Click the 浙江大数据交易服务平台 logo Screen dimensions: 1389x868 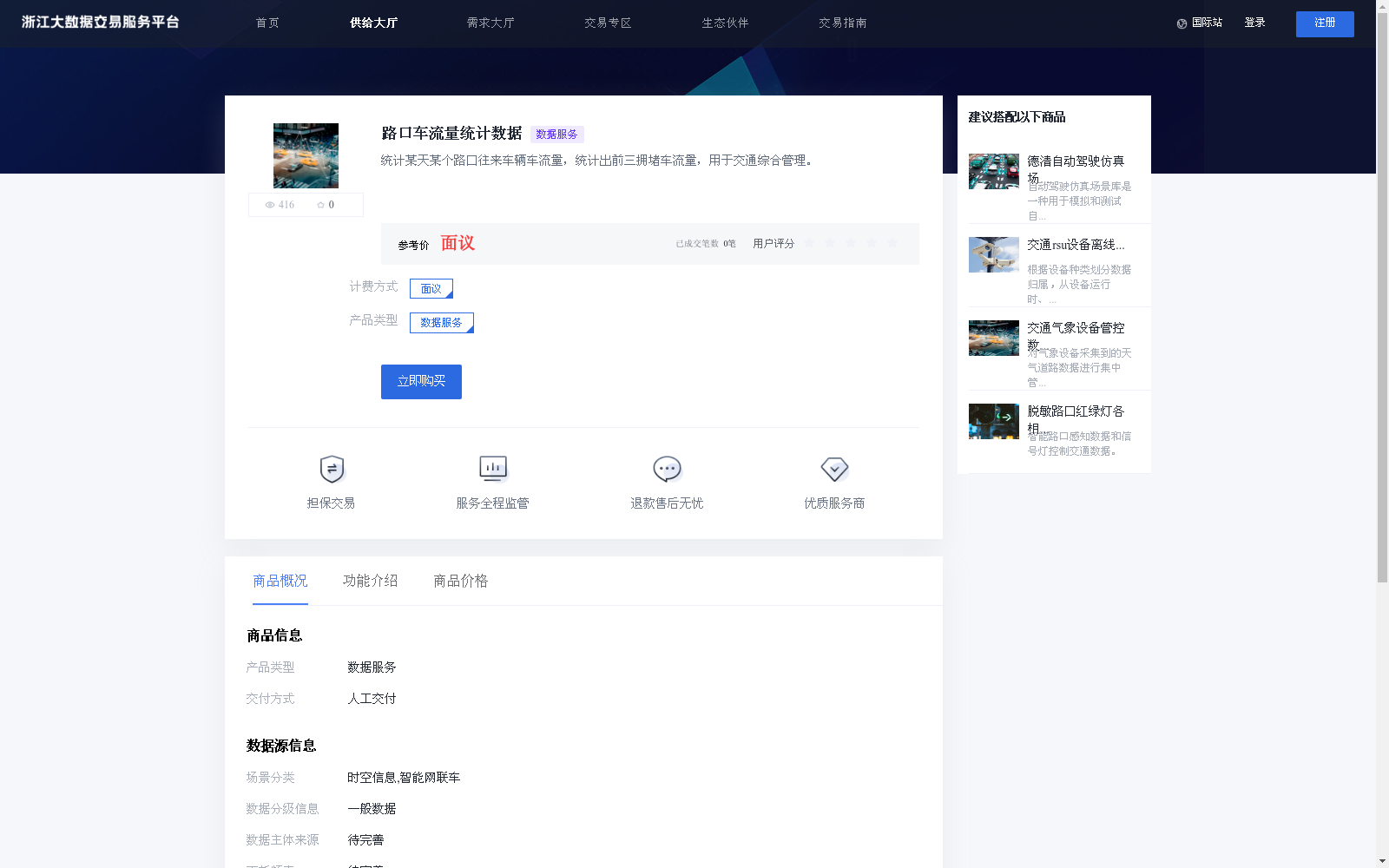(x=101, y=23)
